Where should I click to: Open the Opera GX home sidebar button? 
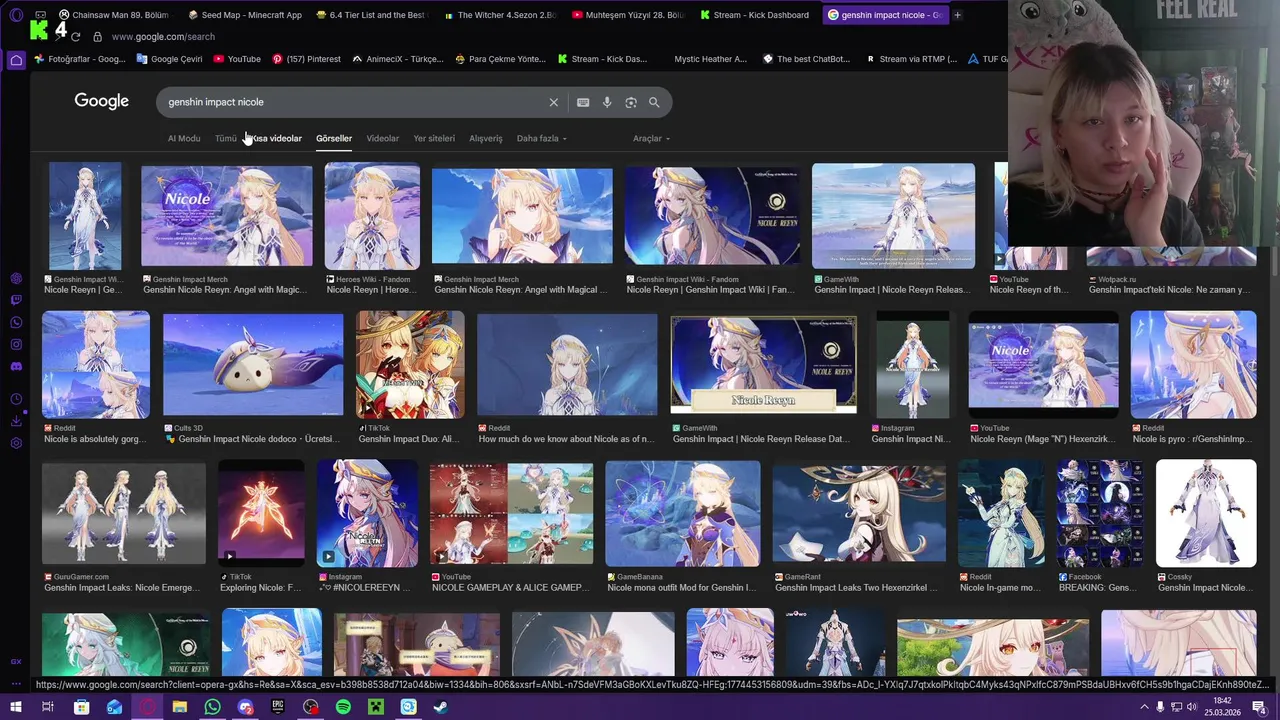(16, 60)
